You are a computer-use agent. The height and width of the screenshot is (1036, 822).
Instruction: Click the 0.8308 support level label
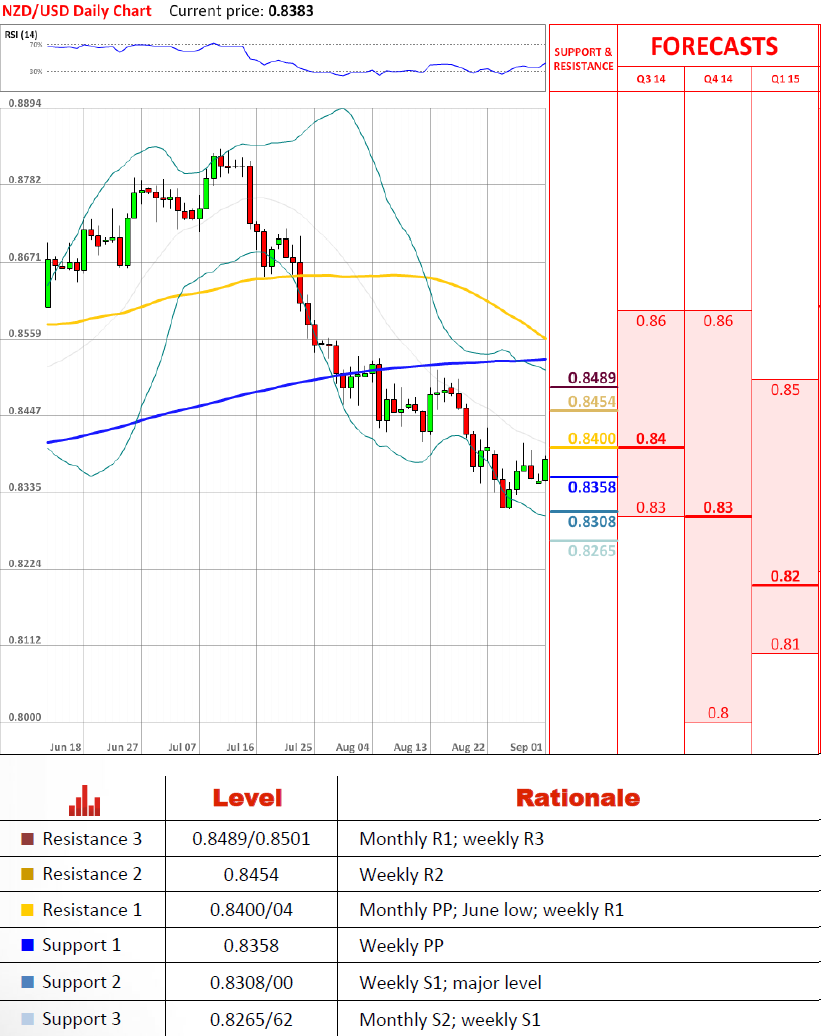point(592,522)
